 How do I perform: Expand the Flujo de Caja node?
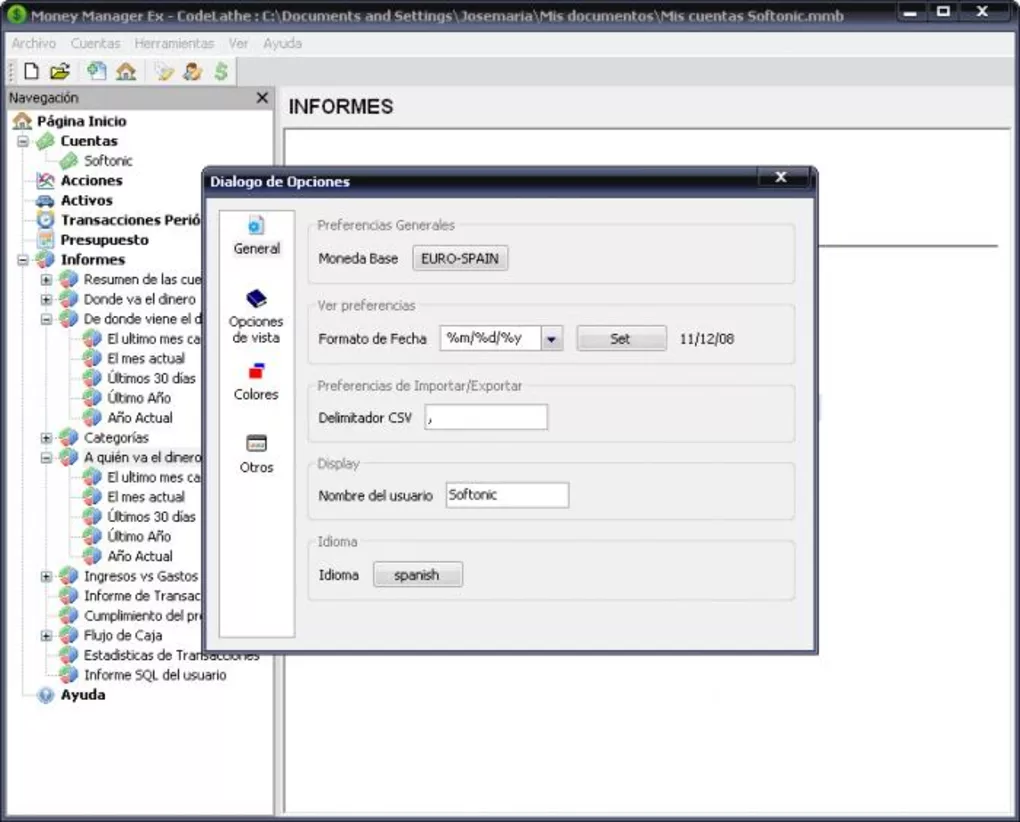[x=46, y=636]
